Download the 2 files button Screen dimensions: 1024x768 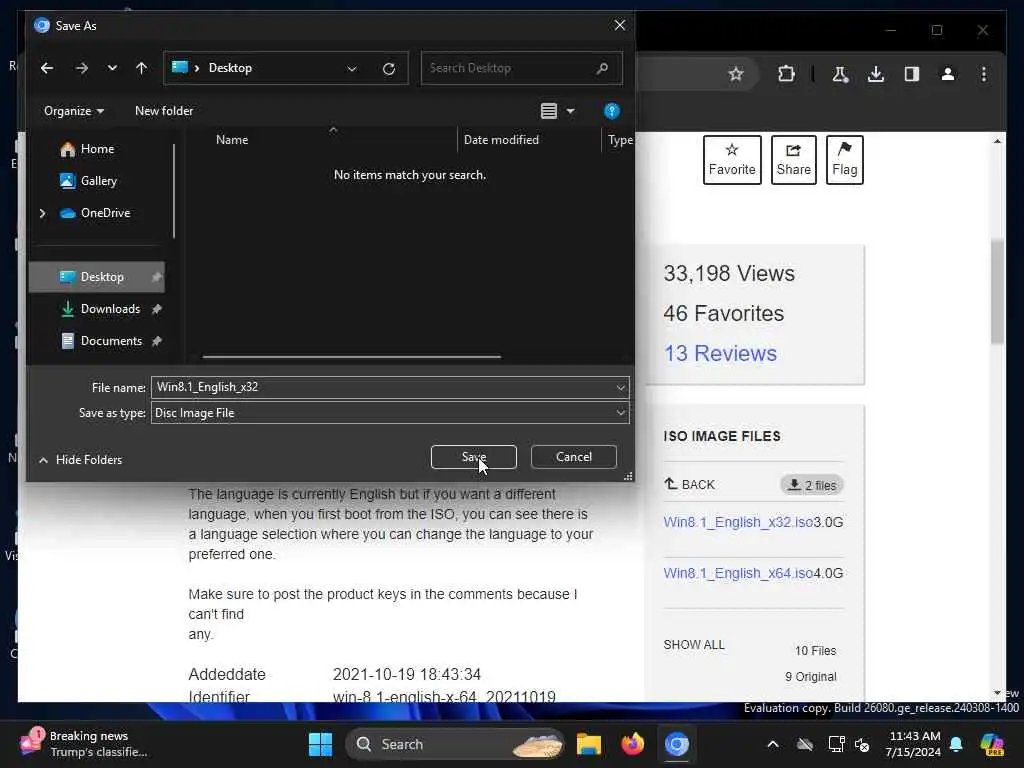pos(812,485)
